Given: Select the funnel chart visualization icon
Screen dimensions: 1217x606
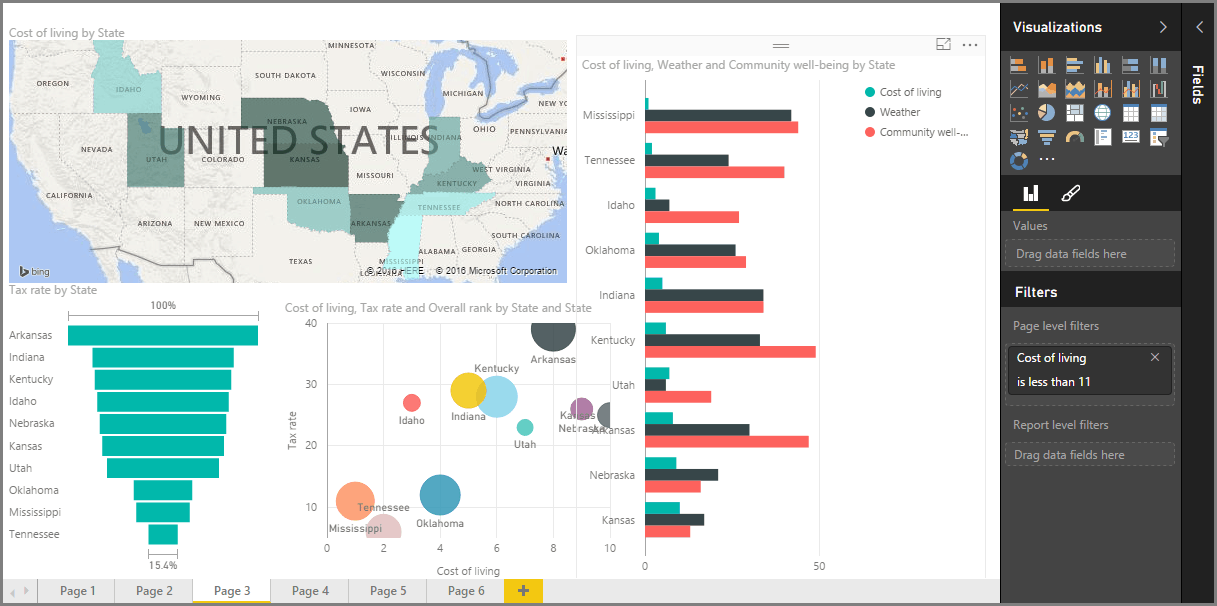Looking at the screenshot, I should pyautogui.click(x=1047, y=137).
